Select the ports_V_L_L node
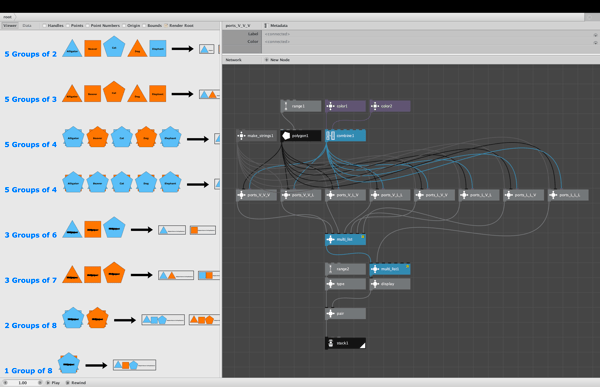The image size is (600, 387). 390,195
